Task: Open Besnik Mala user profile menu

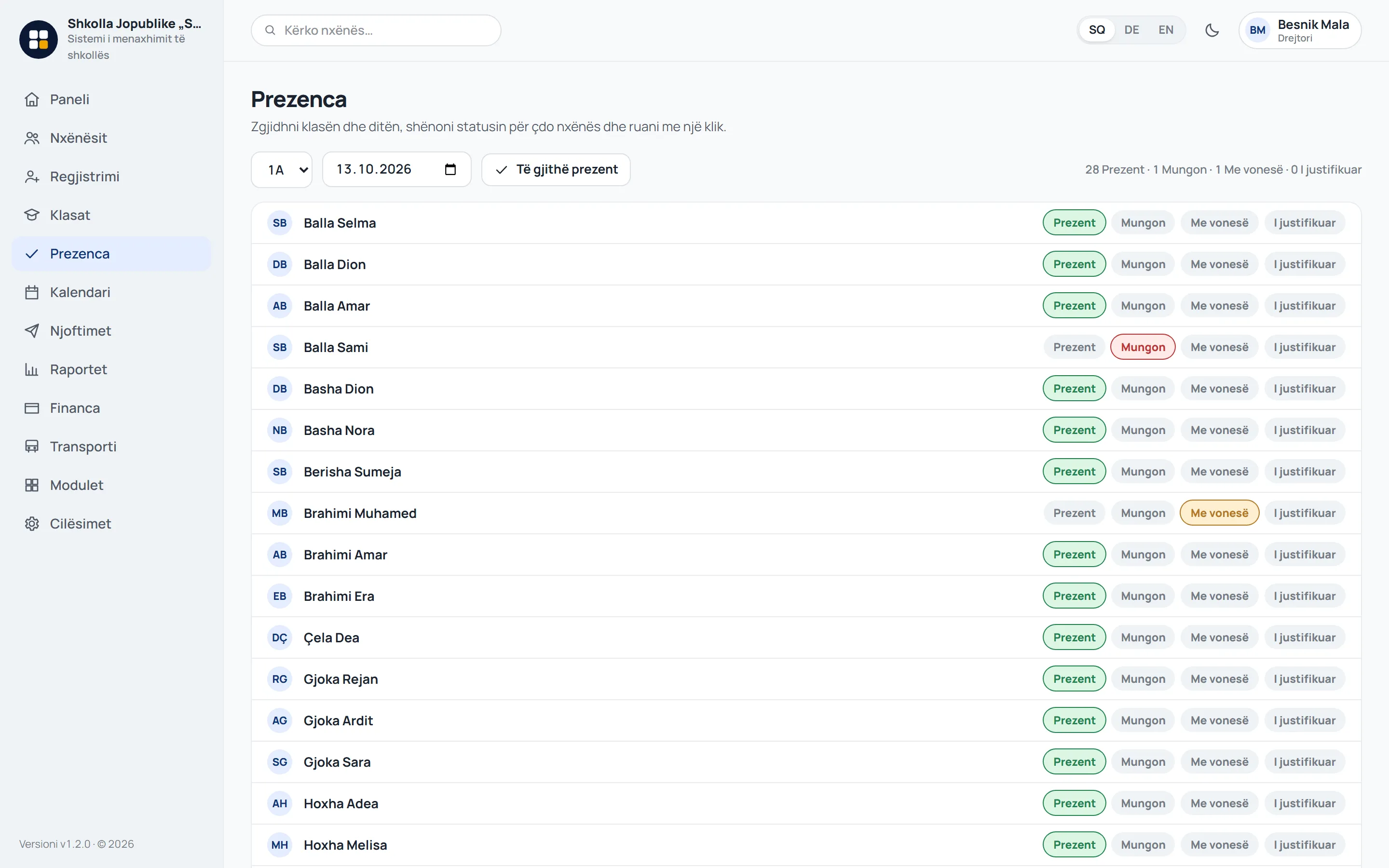Action: coord(1299,30)
